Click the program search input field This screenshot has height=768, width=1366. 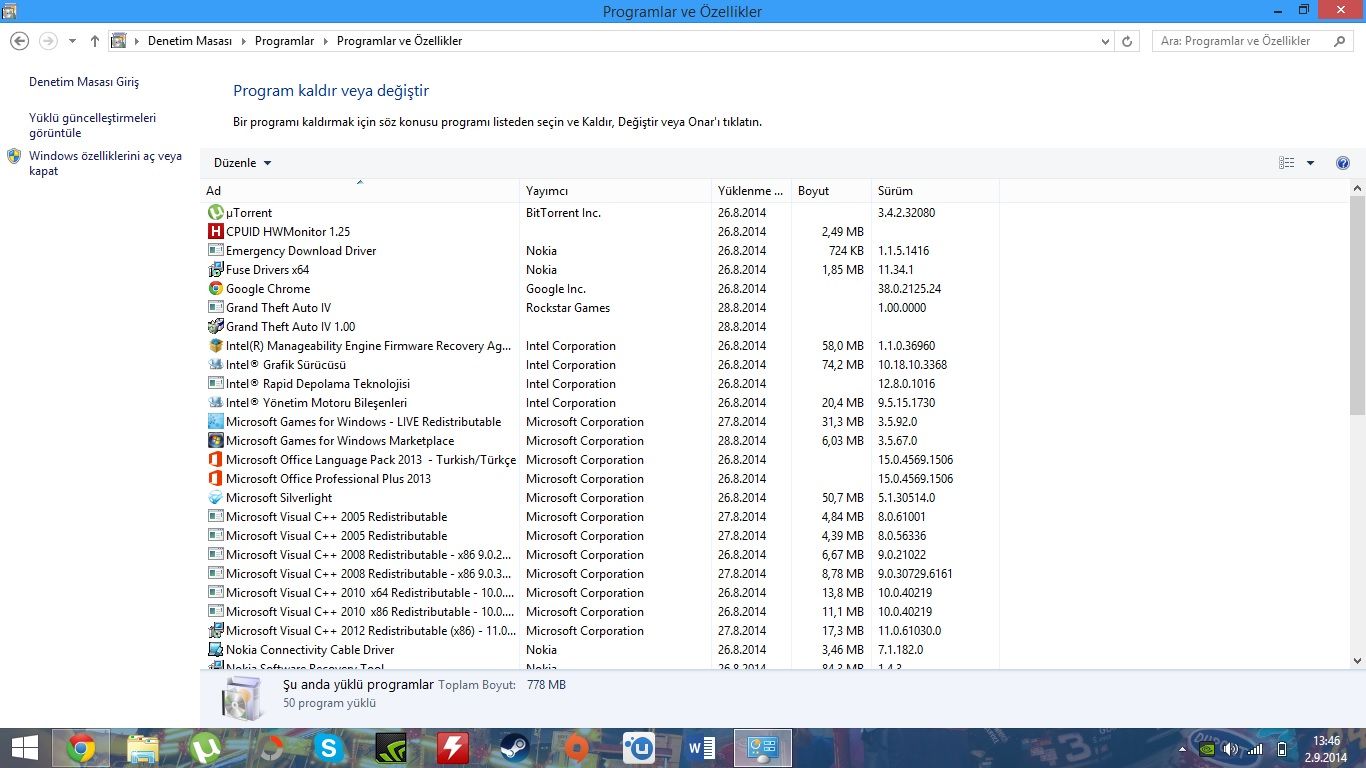point(1243,41)
